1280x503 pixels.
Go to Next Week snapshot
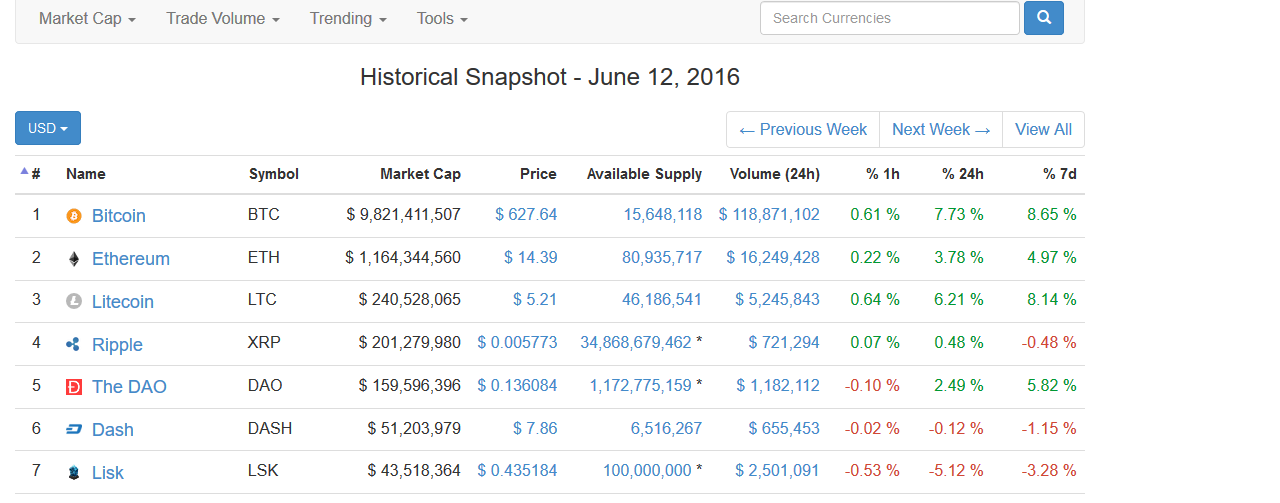pyautogui.click(x=941, y=130)
